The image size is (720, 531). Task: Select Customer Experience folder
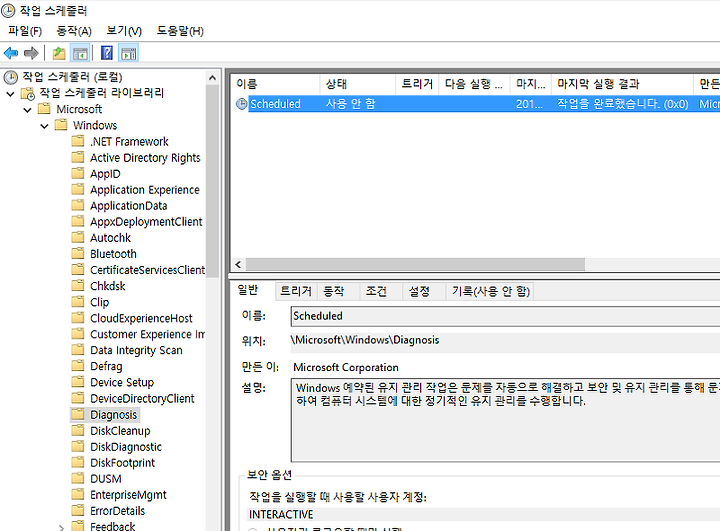147,334
